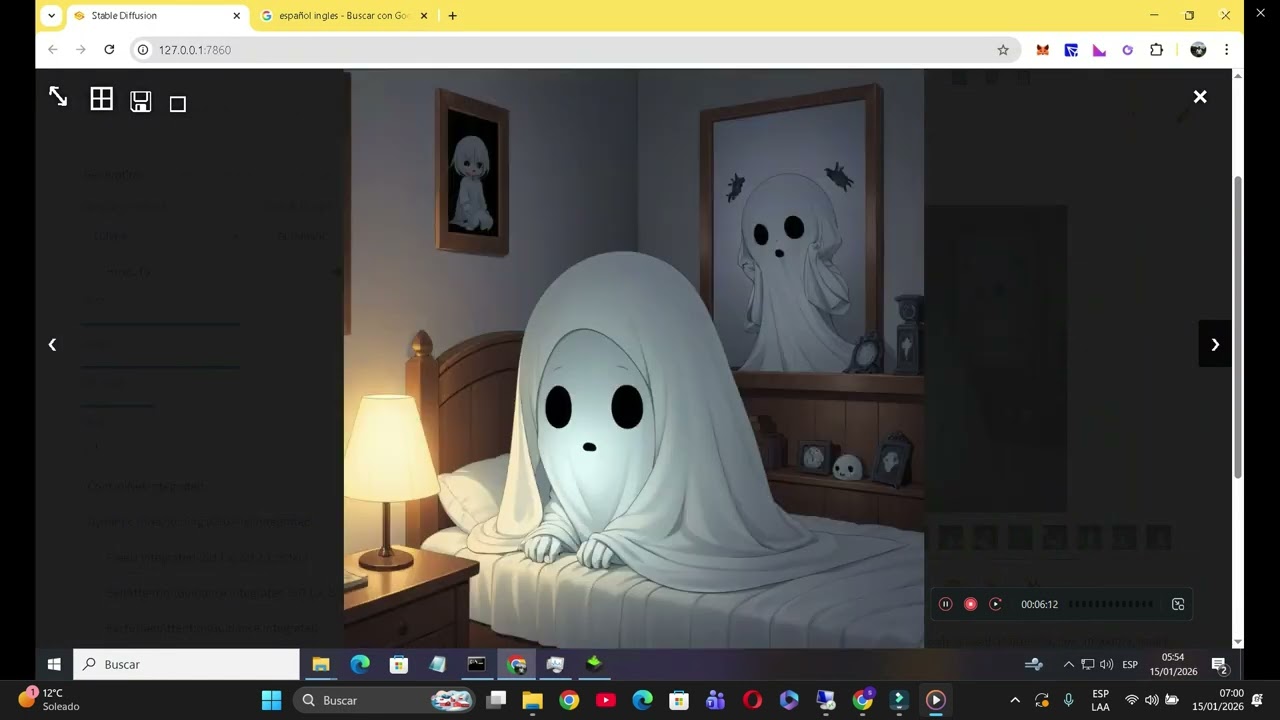Screen dimensions: 1280x720
Task: Open the Start menu in the recorded taskbar
Action: (54, 664)
